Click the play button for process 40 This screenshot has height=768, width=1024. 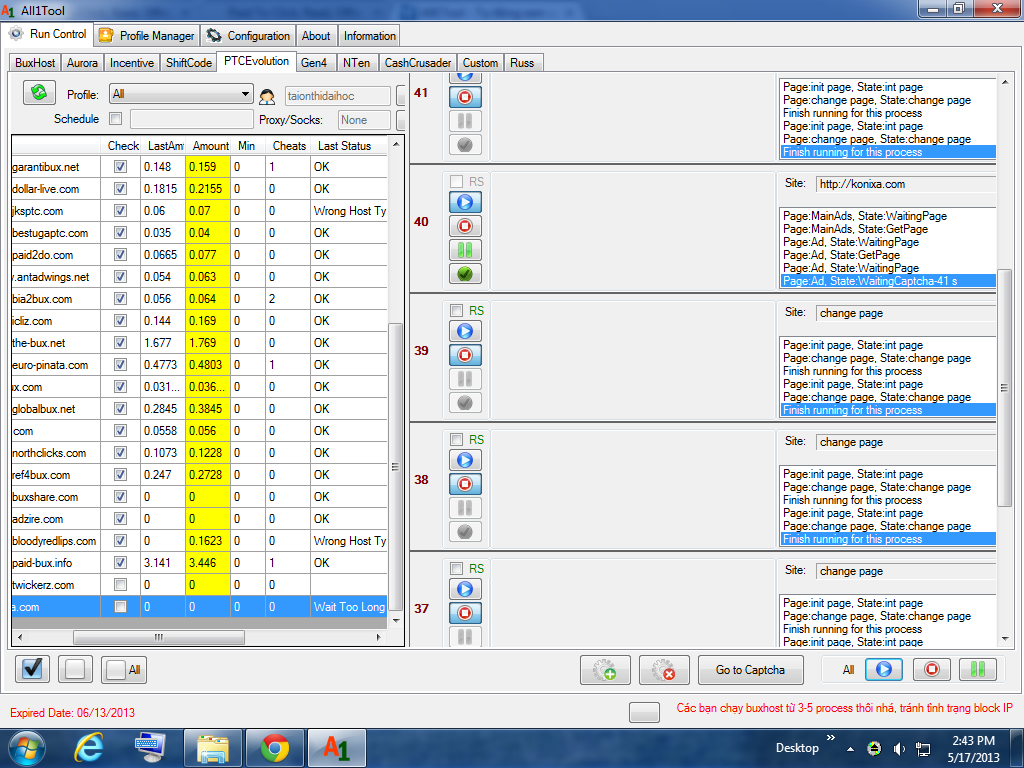(x=465, y=202)
